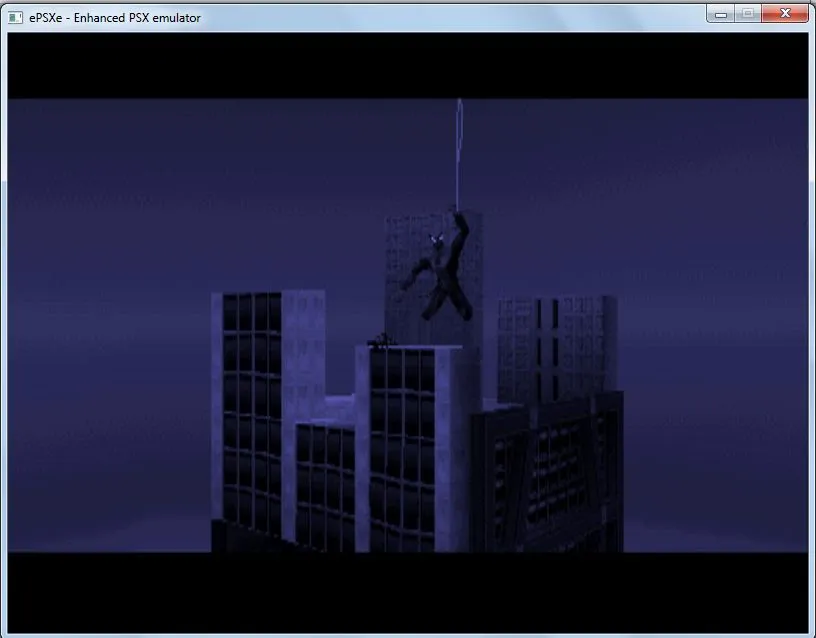Click the 'ePSXe - Enhanced PSX emulator' title text
Screen dimensions: 816x638
coord(115,18)
